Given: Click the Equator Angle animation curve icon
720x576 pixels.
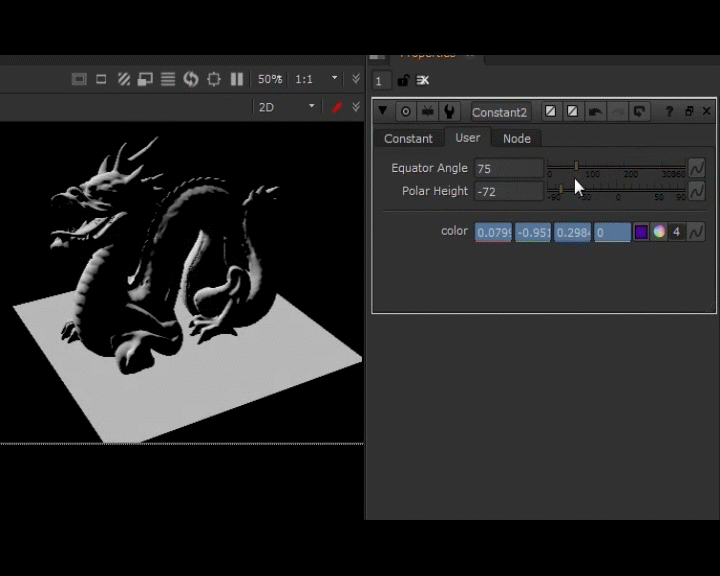Looking at the screenshot, I should [696, 168].
